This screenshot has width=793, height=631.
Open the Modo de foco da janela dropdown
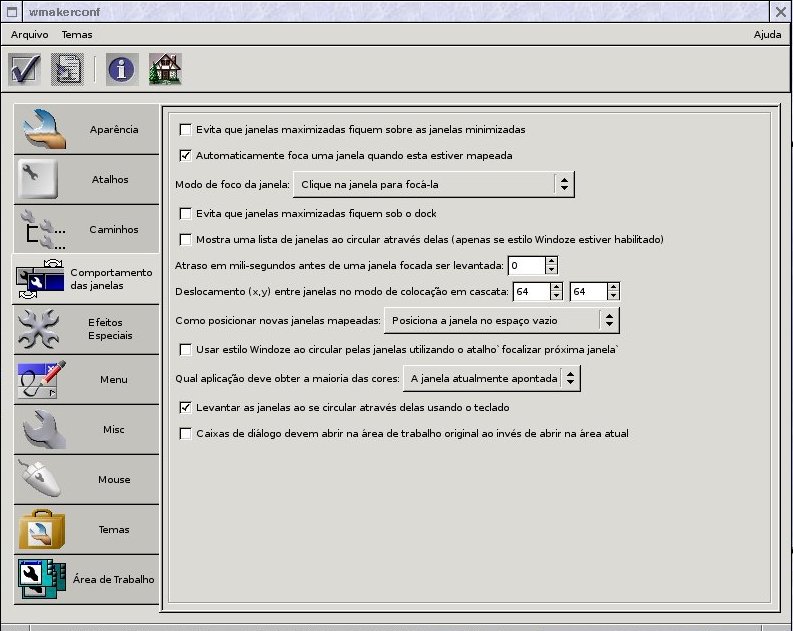point(434,185)
